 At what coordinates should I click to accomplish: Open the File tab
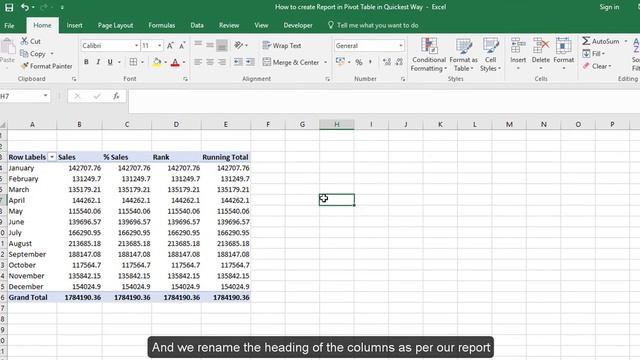click(9, 25)
